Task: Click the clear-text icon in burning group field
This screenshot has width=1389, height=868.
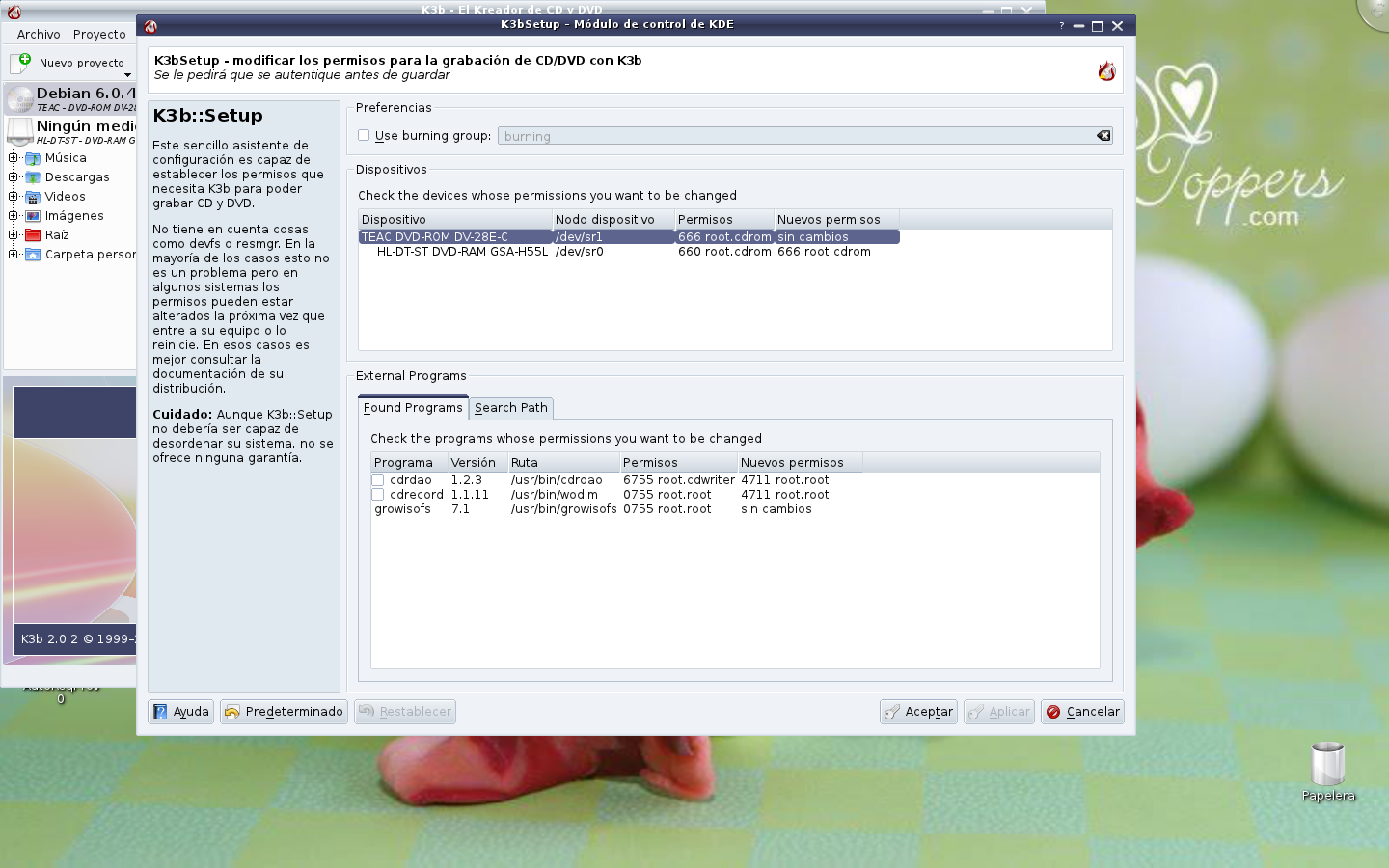Action: click(x=1103, y=136)
